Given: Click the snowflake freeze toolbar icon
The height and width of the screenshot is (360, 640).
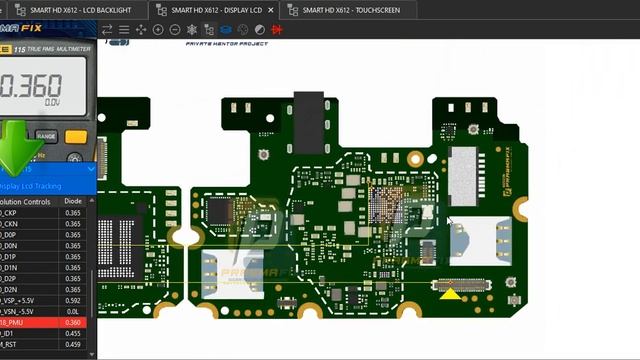Looking at the screenshot, I should (x=191, y=29).
